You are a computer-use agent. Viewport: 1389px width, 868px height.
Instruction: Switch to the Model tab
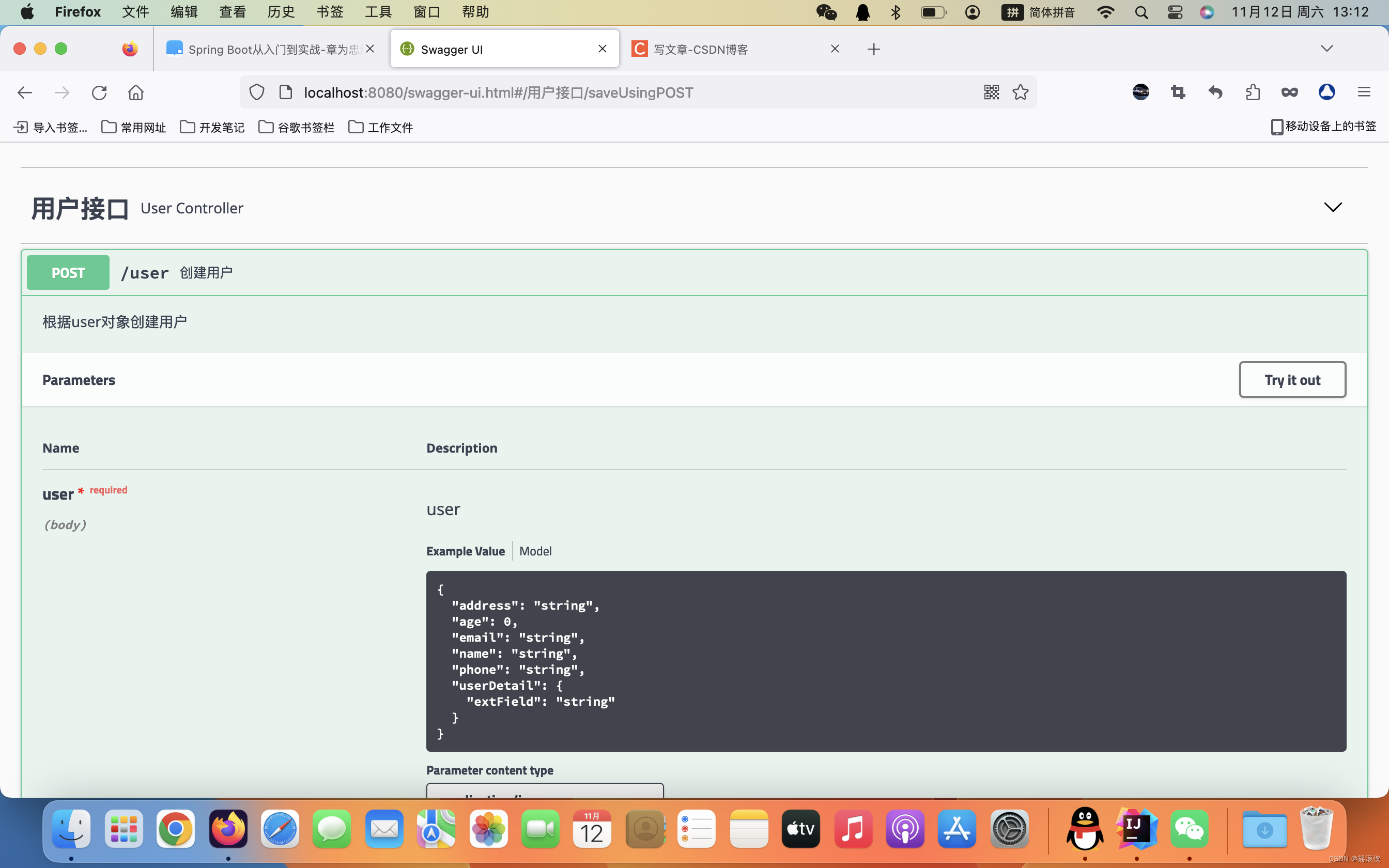click(535, 551)
